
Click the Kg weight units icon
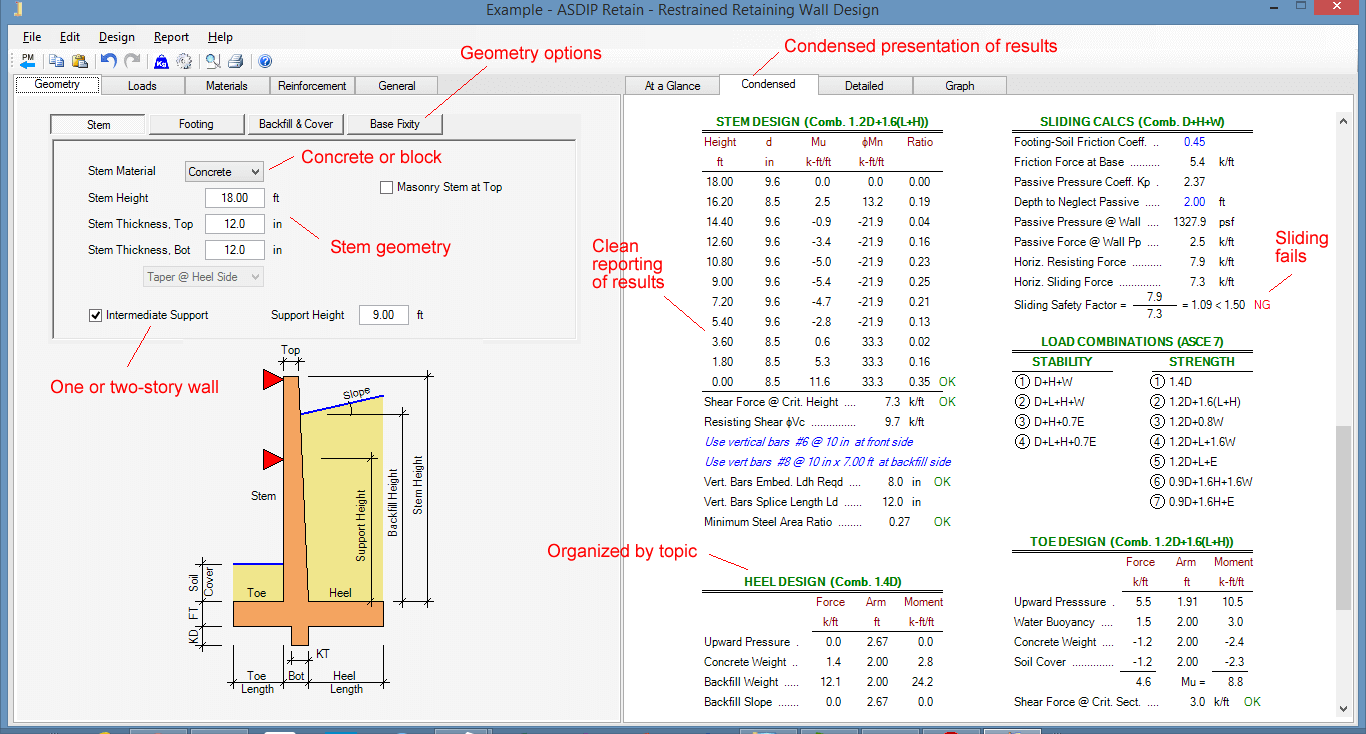[161, 61]
